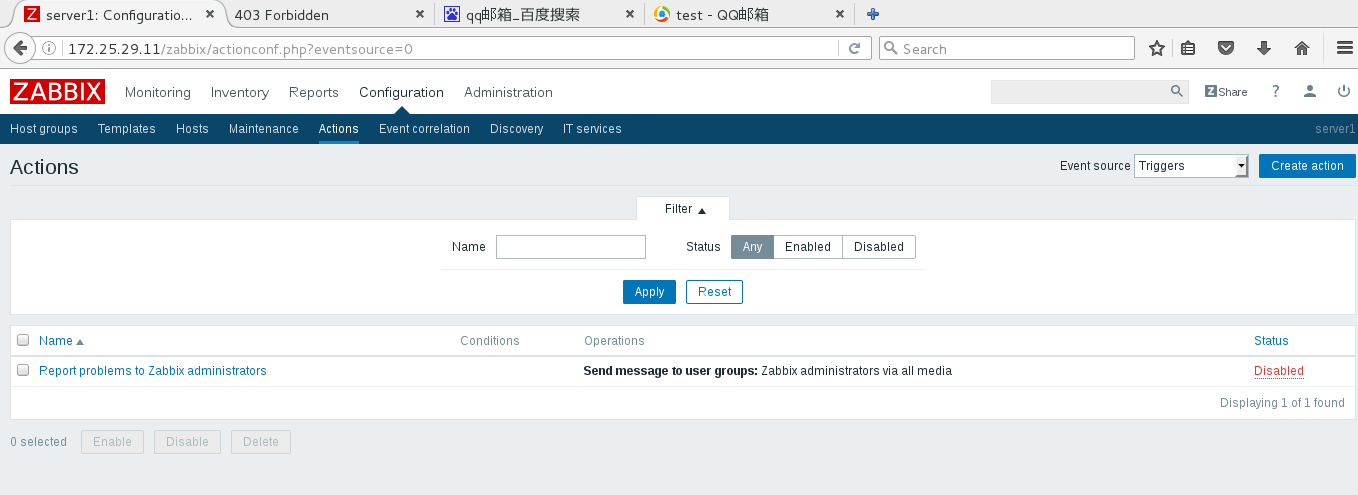Screen dimensions: 1358x495
Task: Click the site information icon in address bar
Action: pyautogui.click(x=50, y=48)
